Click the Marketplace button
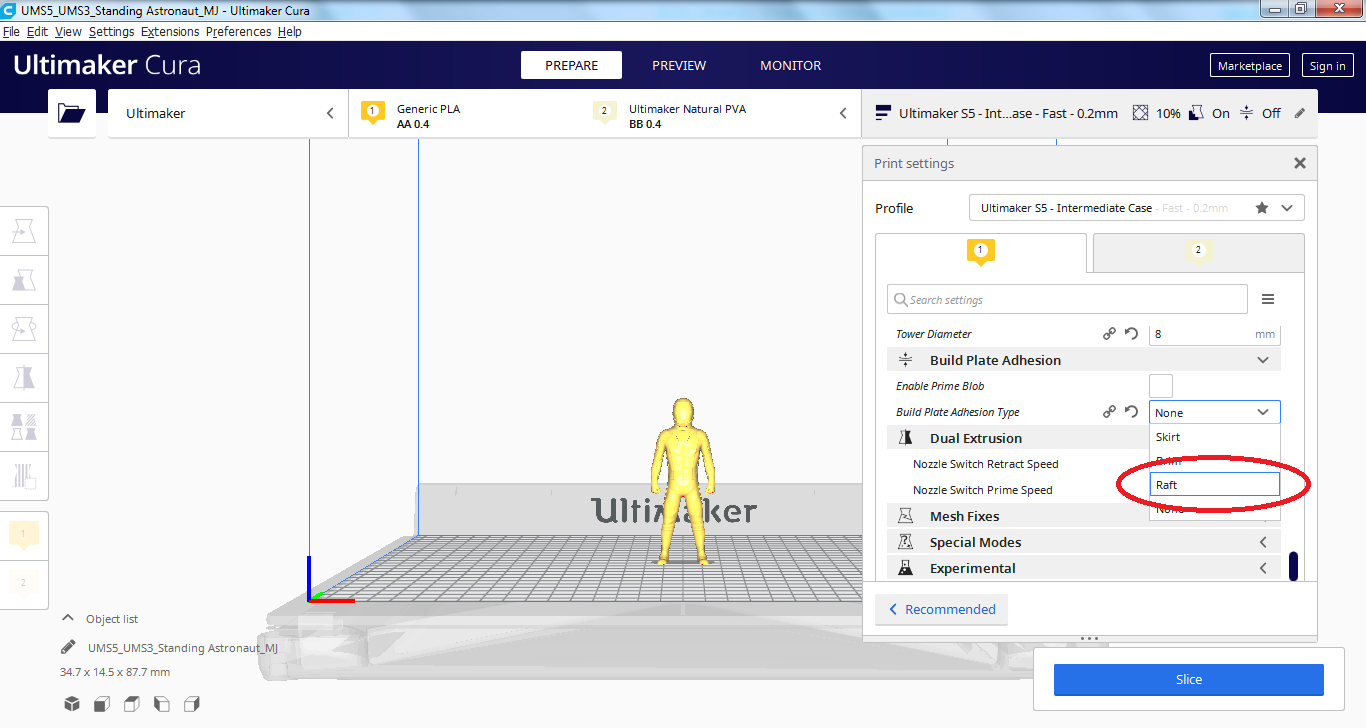The image size is (1366, 728). 1249,66
